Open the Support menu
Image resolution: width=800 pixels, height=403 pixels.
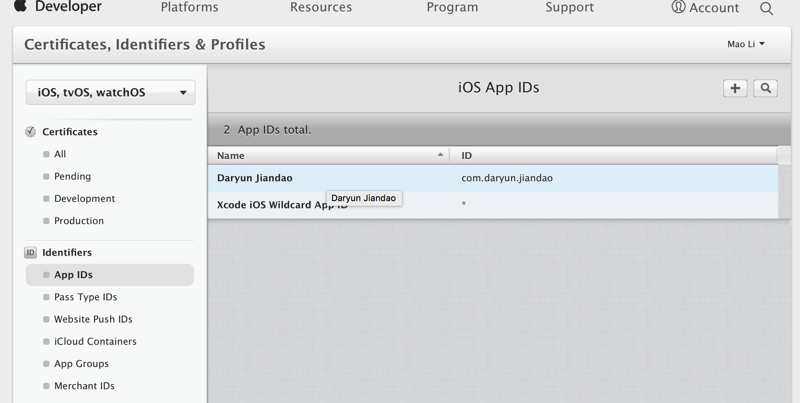(x=569, y=7)
